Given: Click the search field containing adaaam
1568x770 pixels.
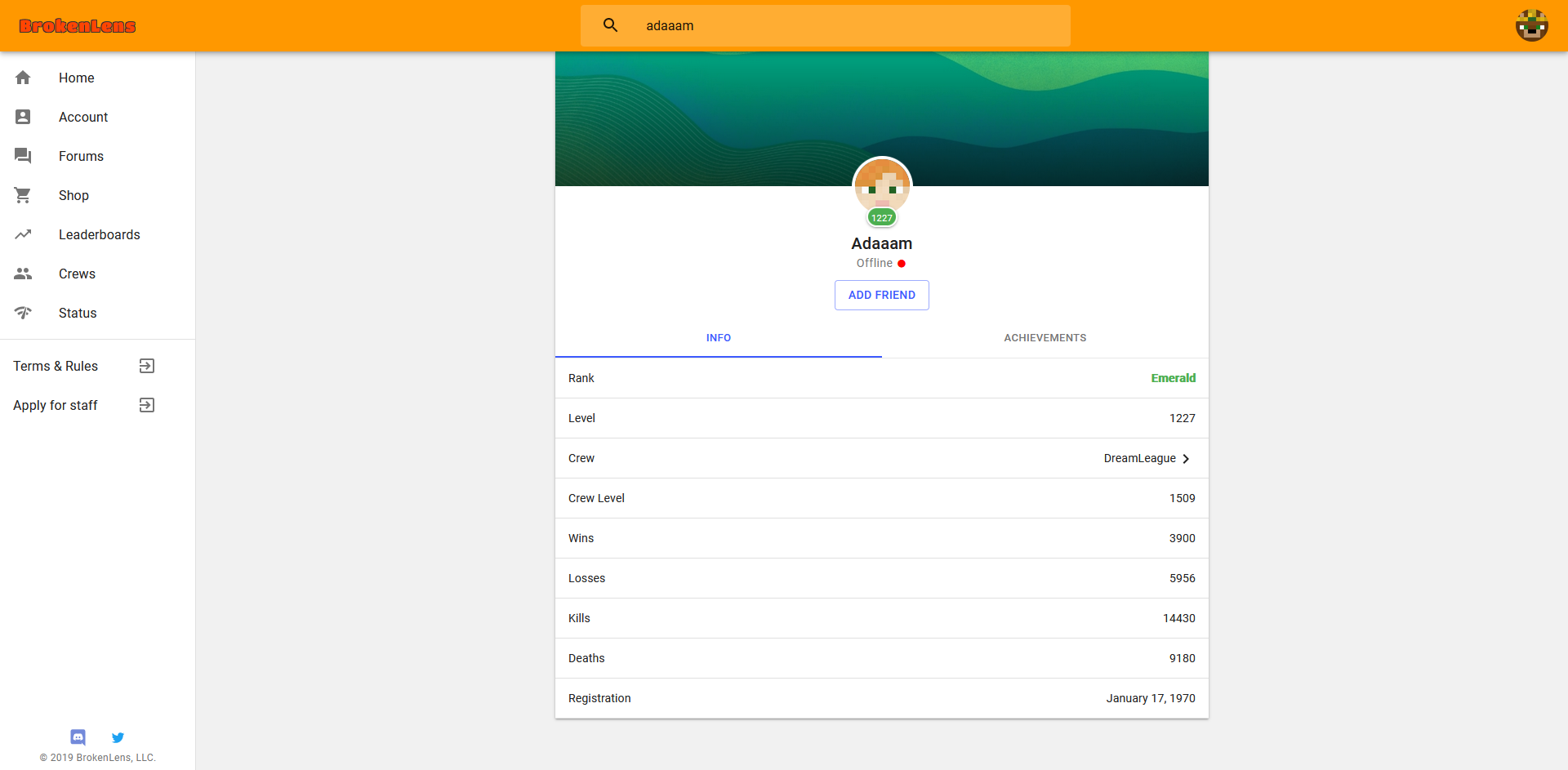Looking at the screenshot, I should click(x=826, y=25).
